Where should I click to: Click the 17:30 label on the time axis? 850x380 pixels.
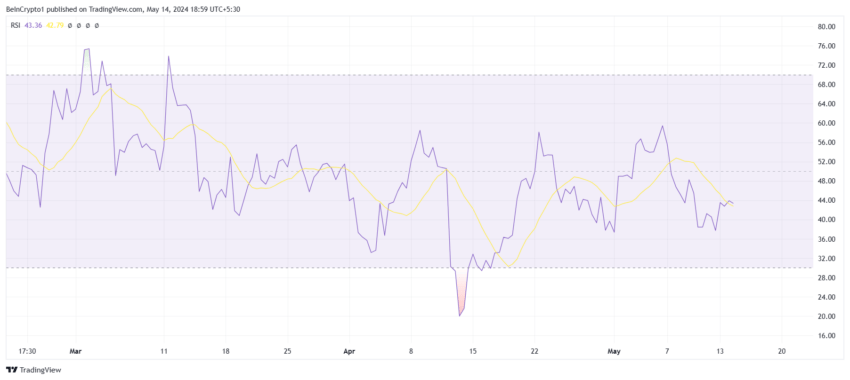coord(27,351)
